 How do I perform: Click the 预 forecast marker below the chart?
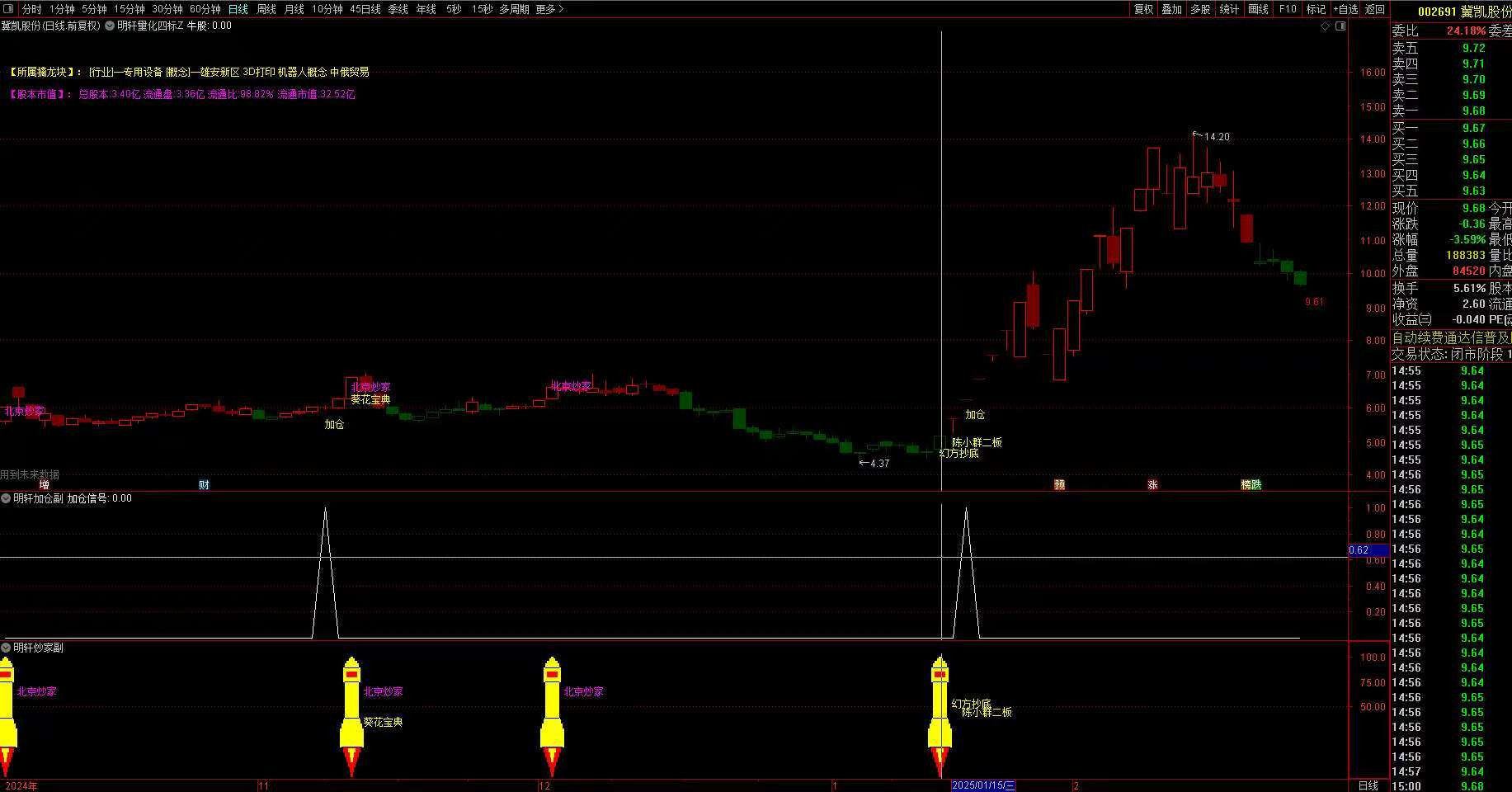(x=1060, y=485)
